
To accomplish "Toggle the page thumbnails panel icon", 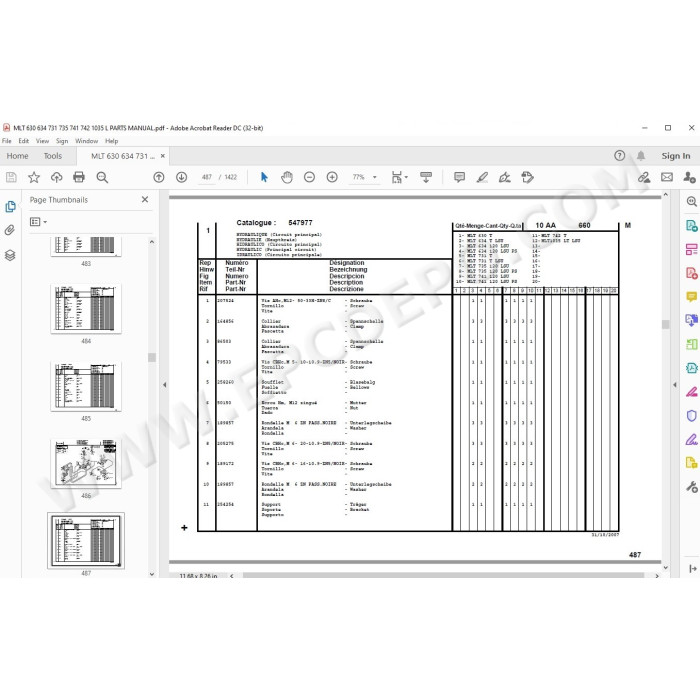I will click(x=10, y=206).
